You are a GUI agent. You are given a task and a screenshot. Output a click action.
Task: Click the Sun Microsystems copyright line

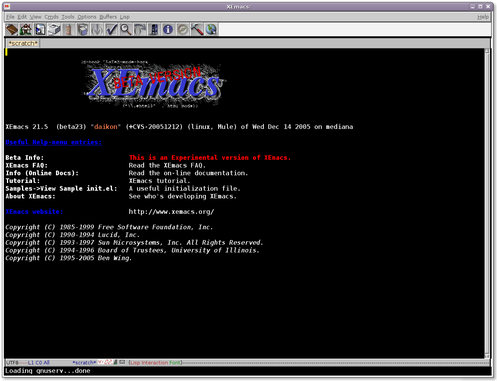(x=134, y=242)
